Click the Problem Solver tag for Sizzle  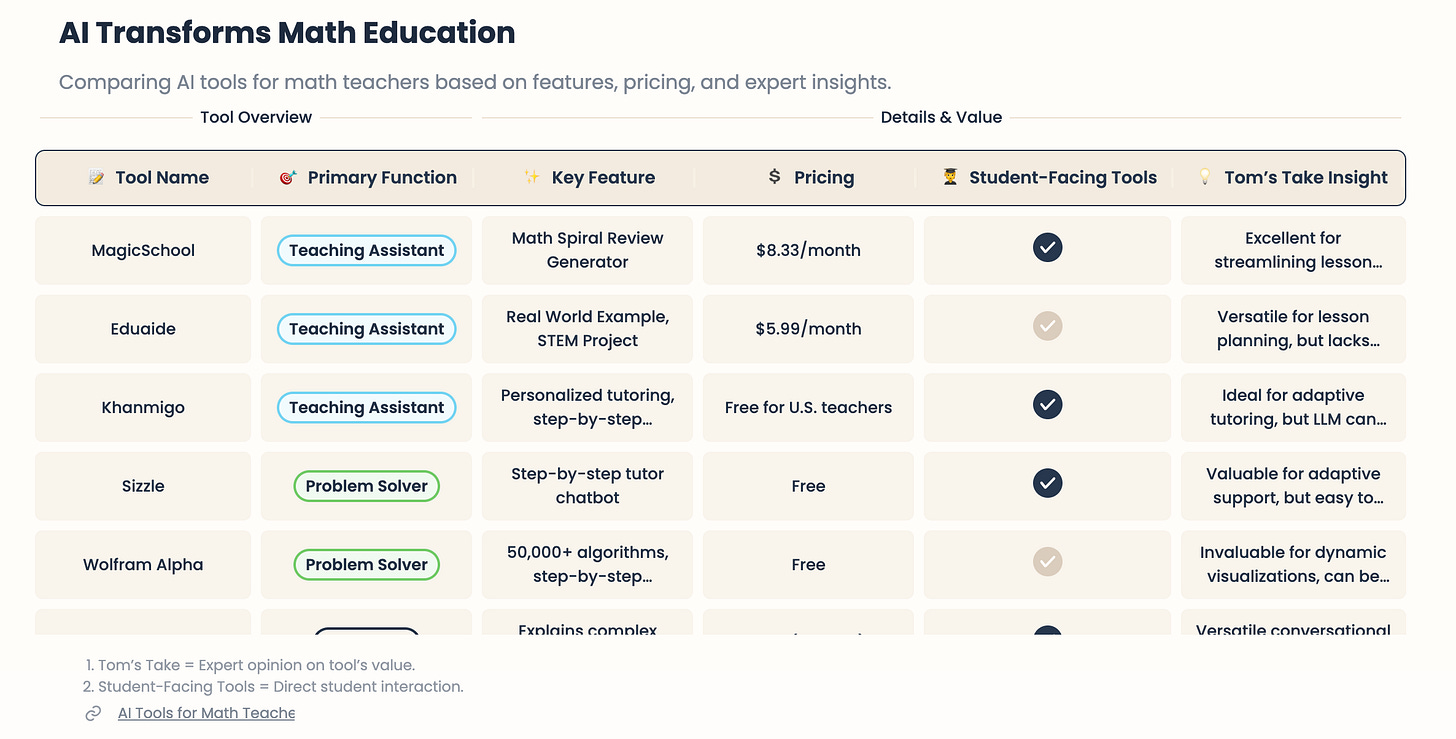366,486
